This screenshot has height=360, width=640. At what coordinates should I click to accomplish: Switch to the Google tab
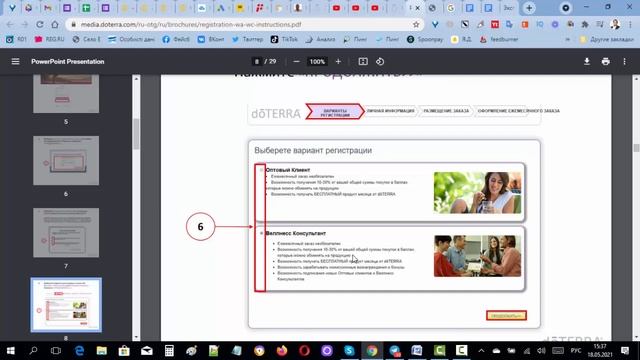[451, 8]
